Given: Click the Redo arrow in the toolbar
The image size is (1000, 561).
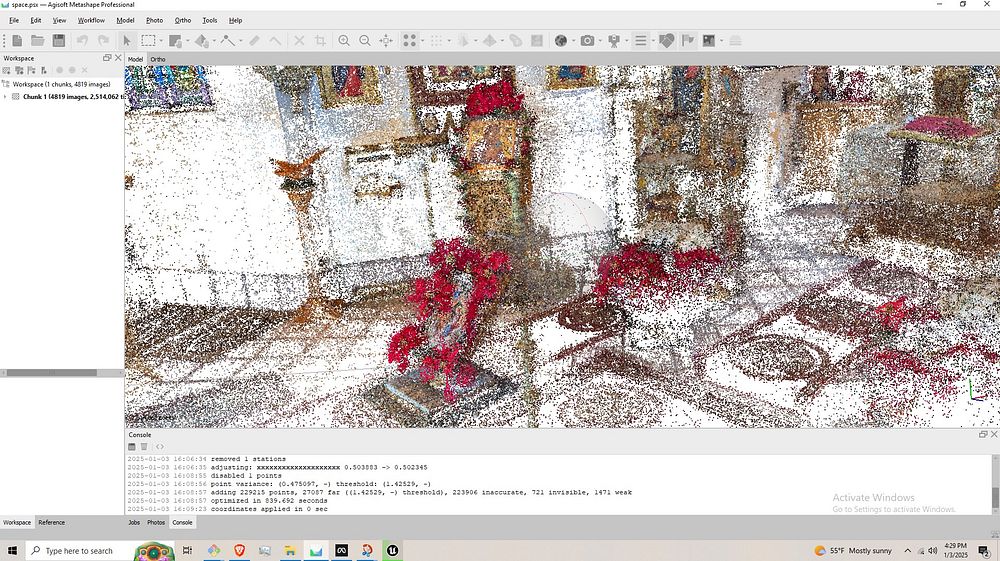Looking at the screenshot, I should coord(103,41).
